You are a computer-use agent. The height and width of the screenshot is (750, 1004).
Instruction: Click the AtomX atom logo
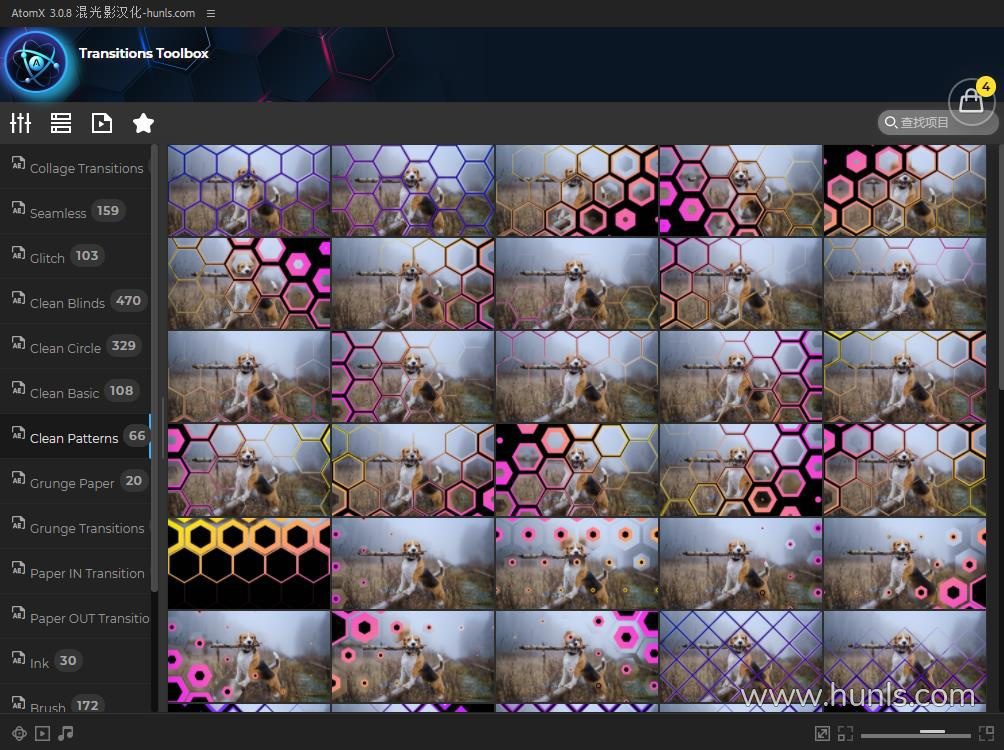click(x=35, y=62)
